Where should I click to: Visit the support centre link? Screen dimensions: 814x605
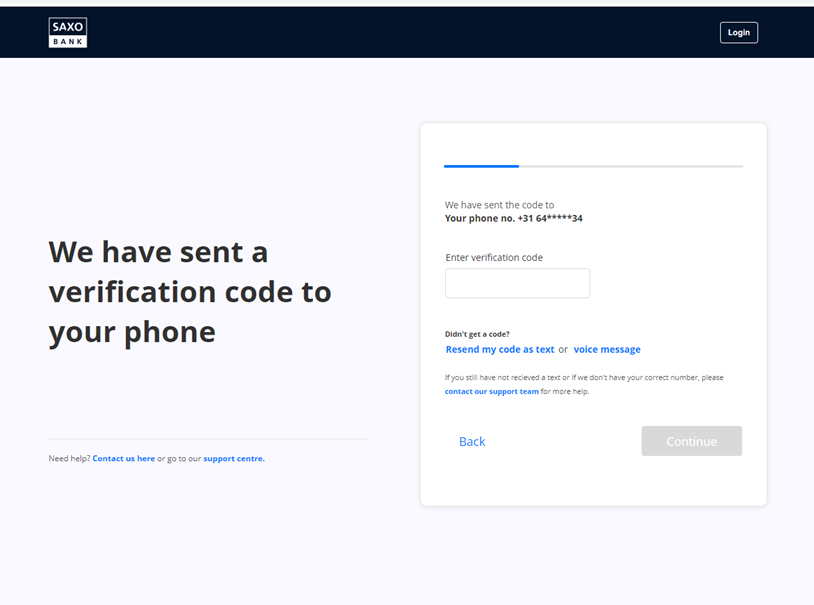(x=234, y=459)
